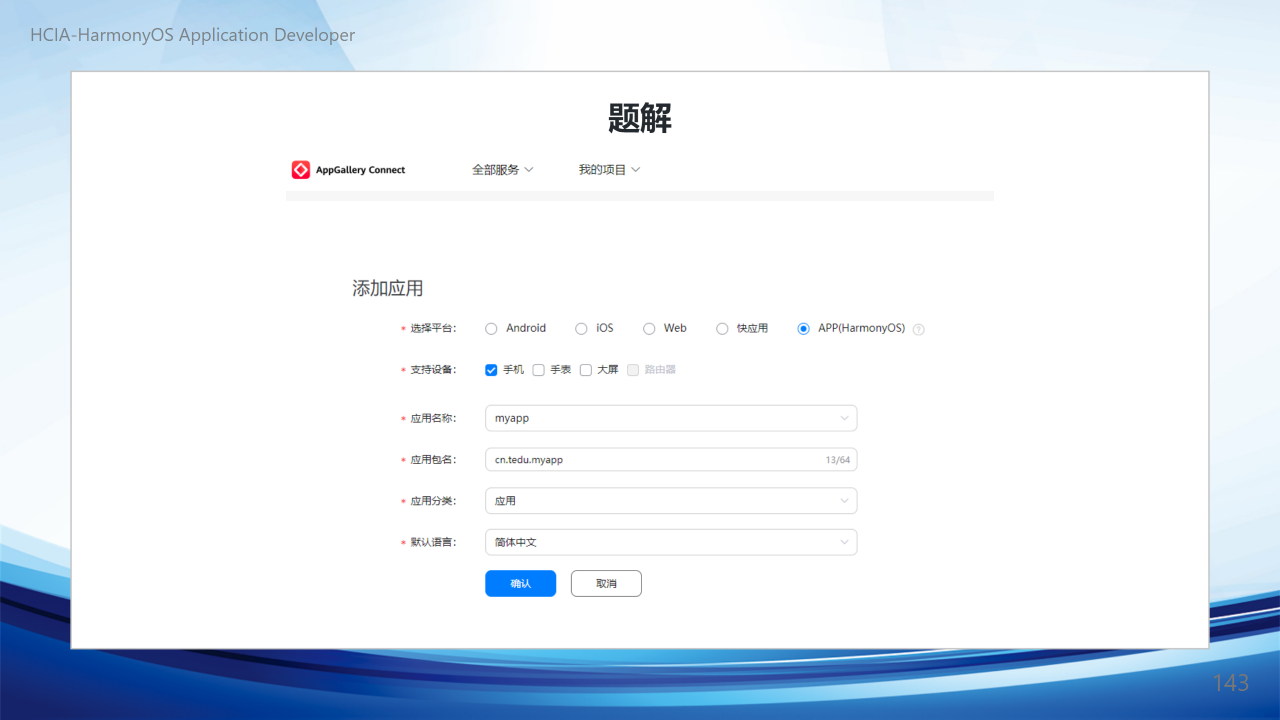Viewport: 1280px width, 720px height.
Task: Click the HCIA-HarmonyOS Application Developer header text
Action: [193, 35]
